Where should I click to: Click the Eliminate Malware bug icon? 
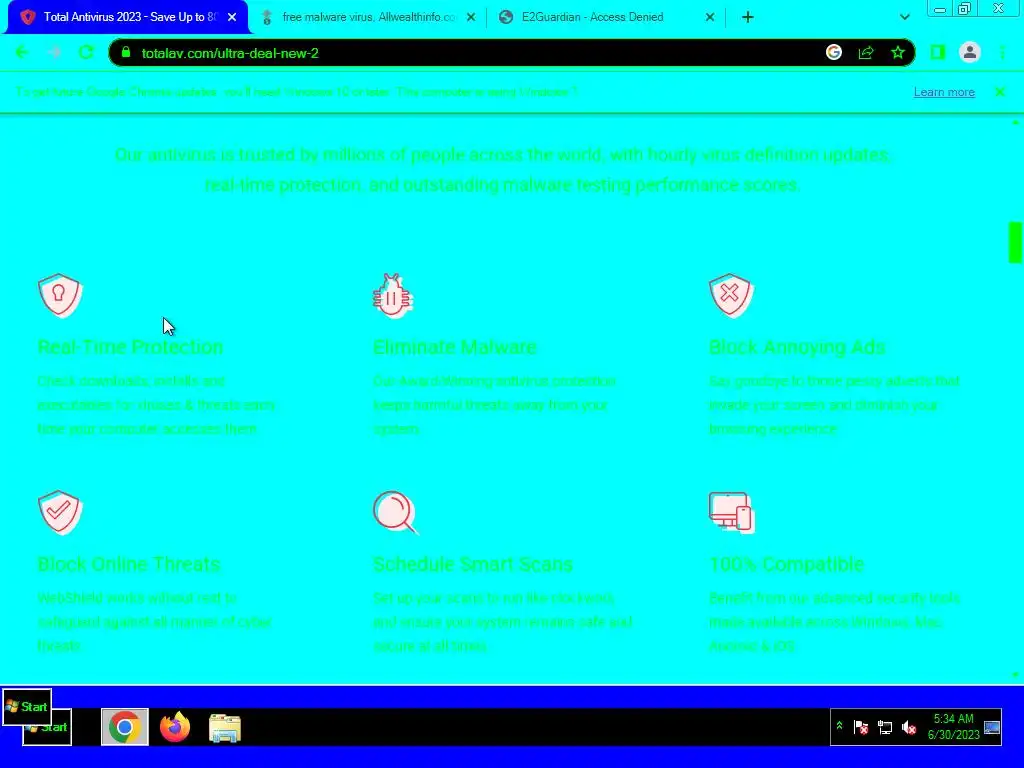(392, 295)
